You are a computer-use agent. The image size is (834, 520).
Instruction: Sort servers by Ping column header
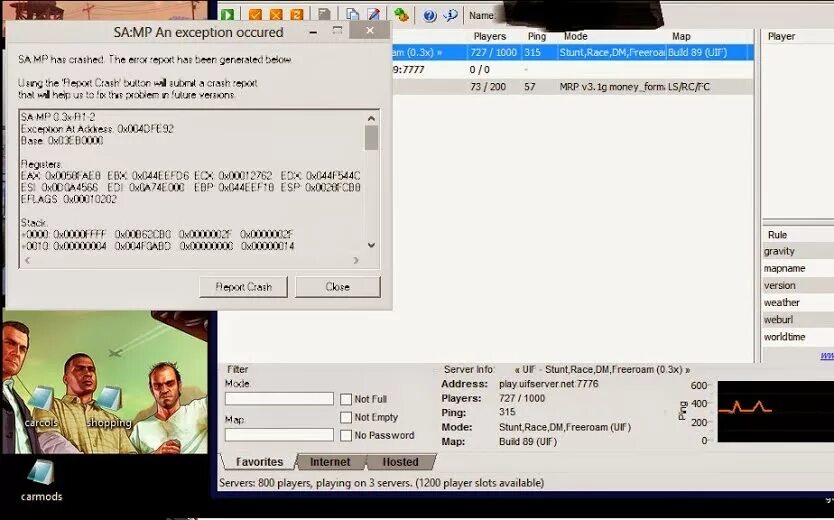tap(537, 36)
